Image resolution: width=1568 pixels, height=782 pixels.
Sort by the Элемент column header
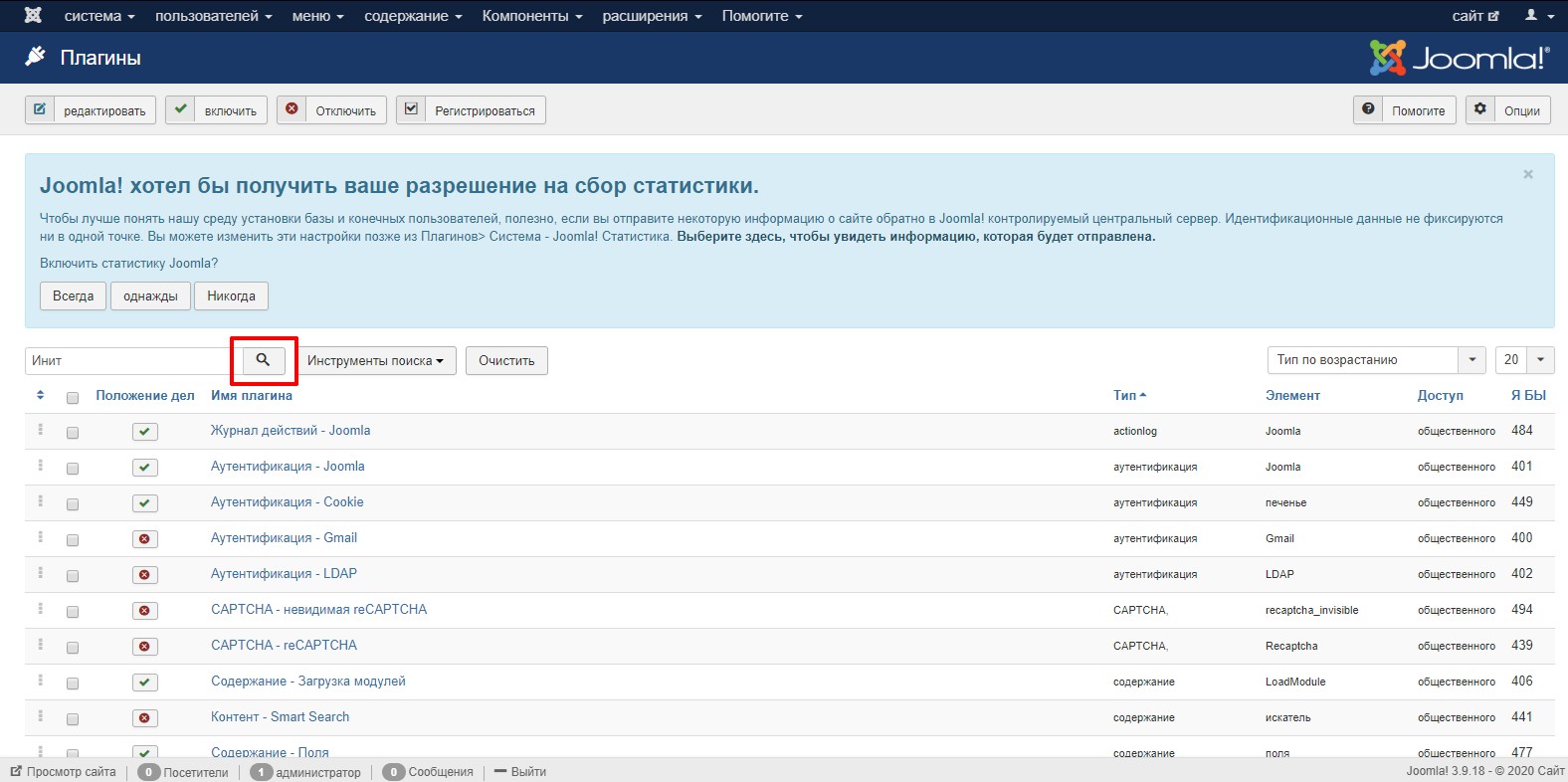point(1292,395)
